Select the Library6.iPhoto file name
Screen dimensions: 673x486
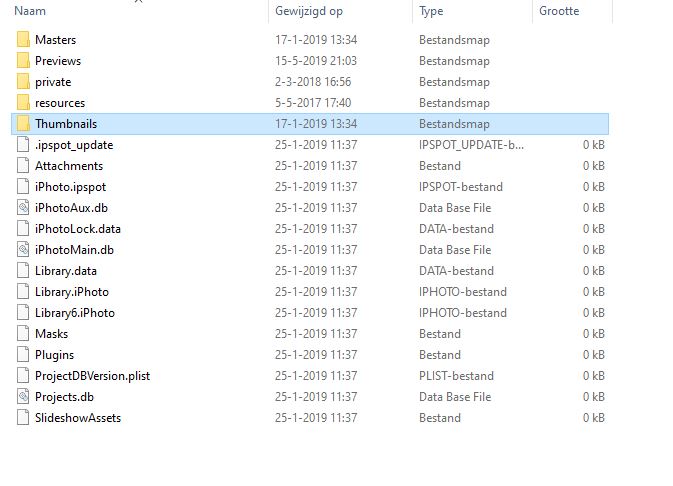(75, 313)
